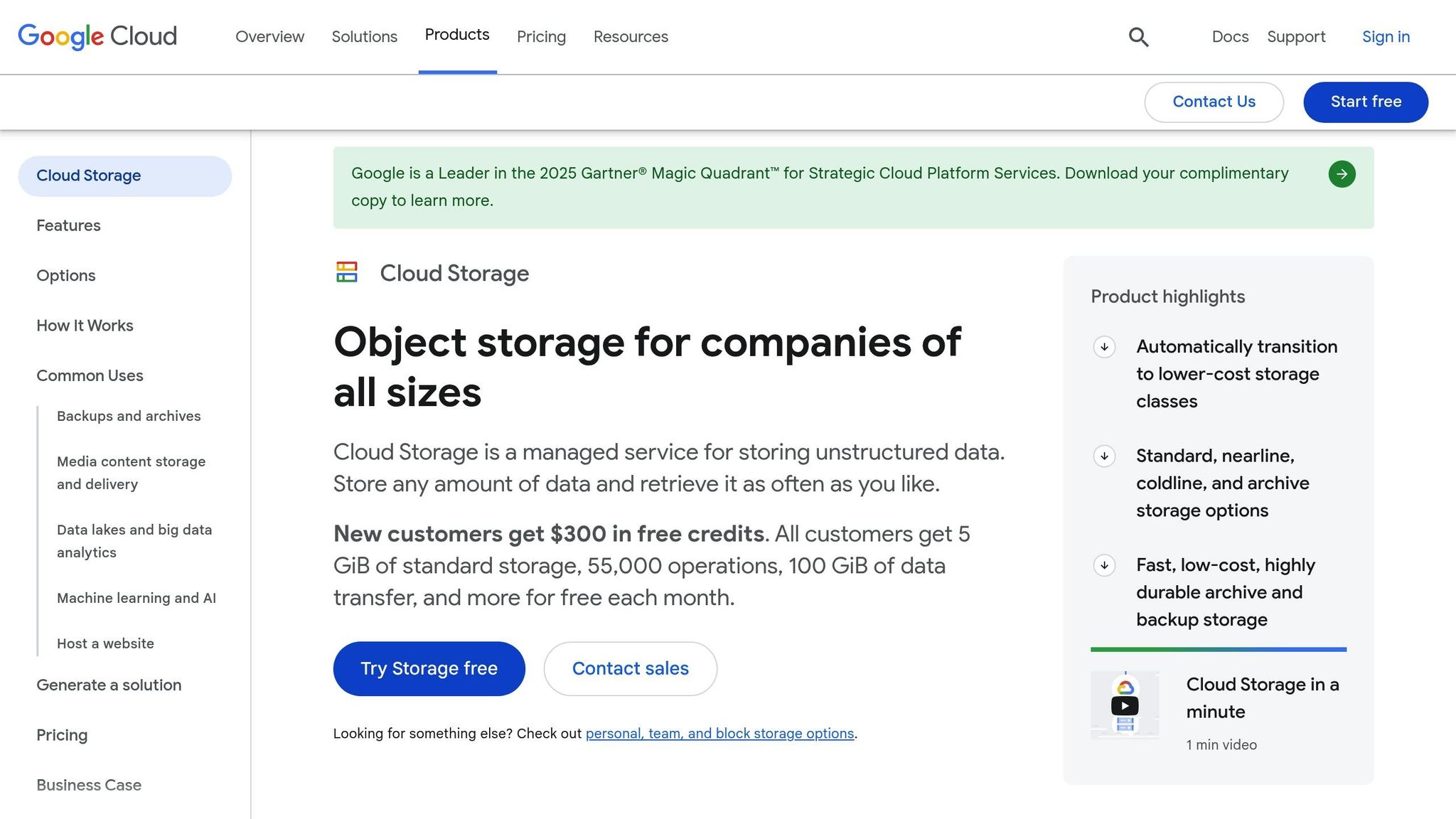Open Machine learning and AI sidebar item
Image resolution: width=1456 pixels, height=819 pixels.
pos(136,598)
